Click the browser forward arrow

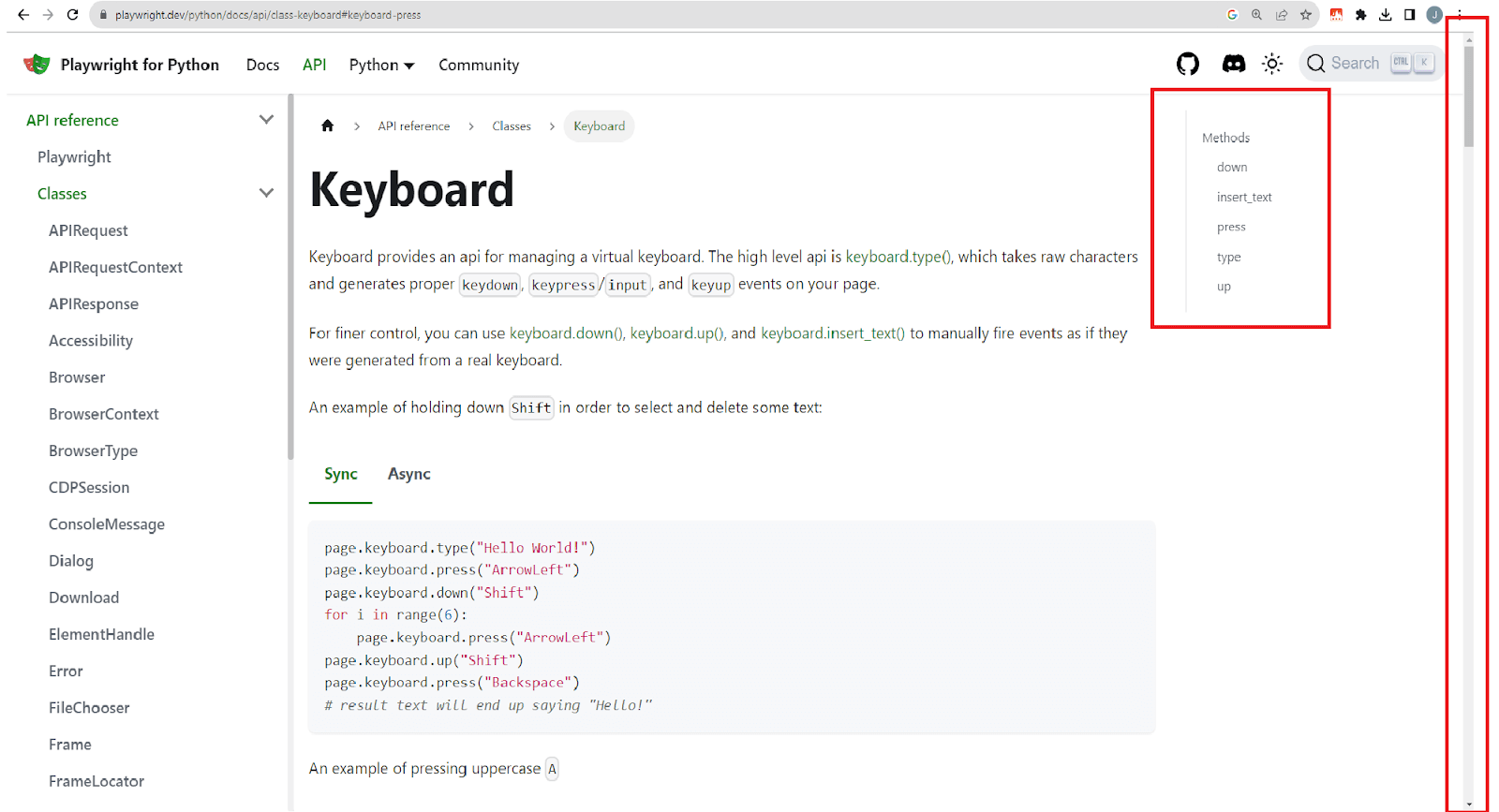pos(48,15)
